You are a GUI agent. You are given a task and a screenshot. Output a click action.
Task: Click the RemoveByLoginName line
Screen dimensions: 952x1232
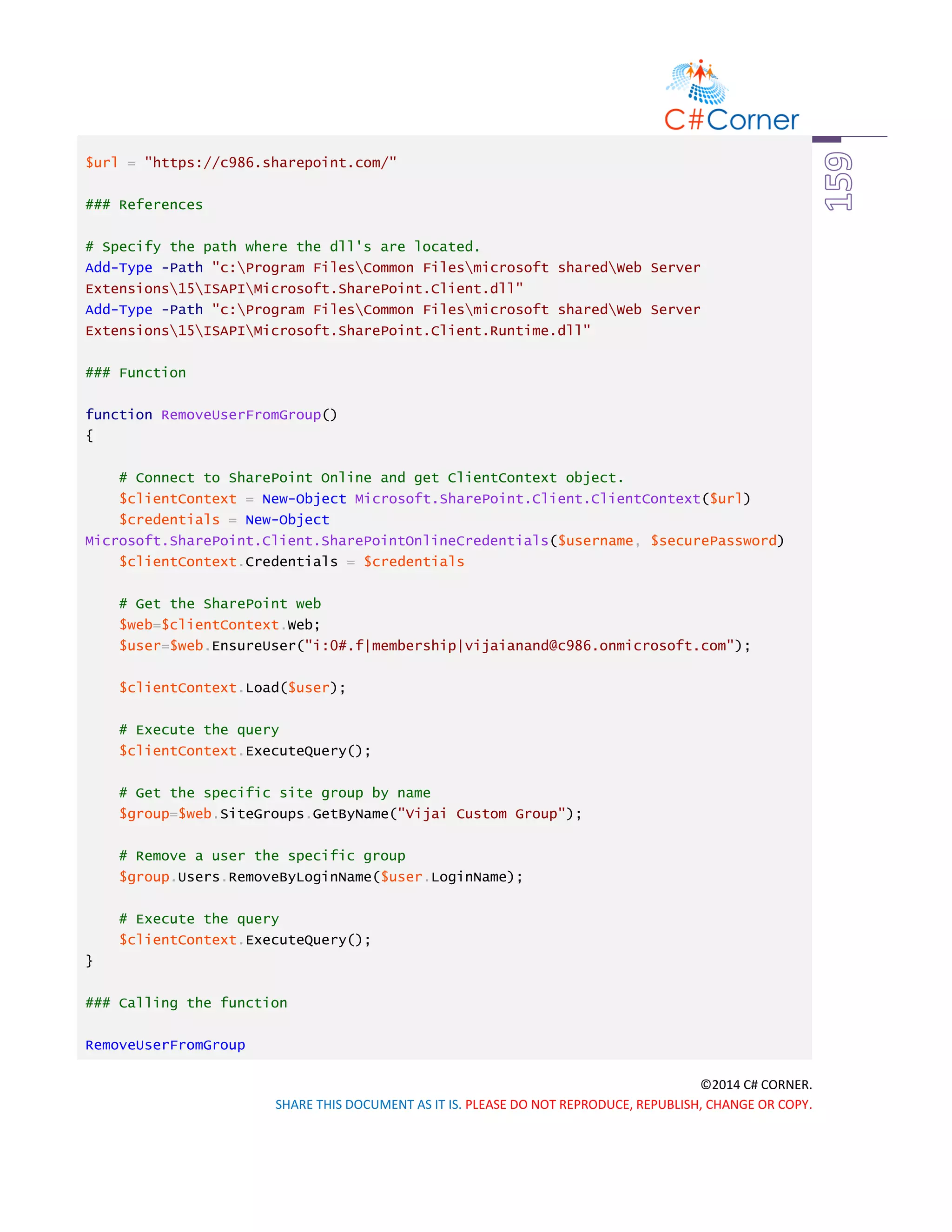pyautogui.click(x=321, y=877)
